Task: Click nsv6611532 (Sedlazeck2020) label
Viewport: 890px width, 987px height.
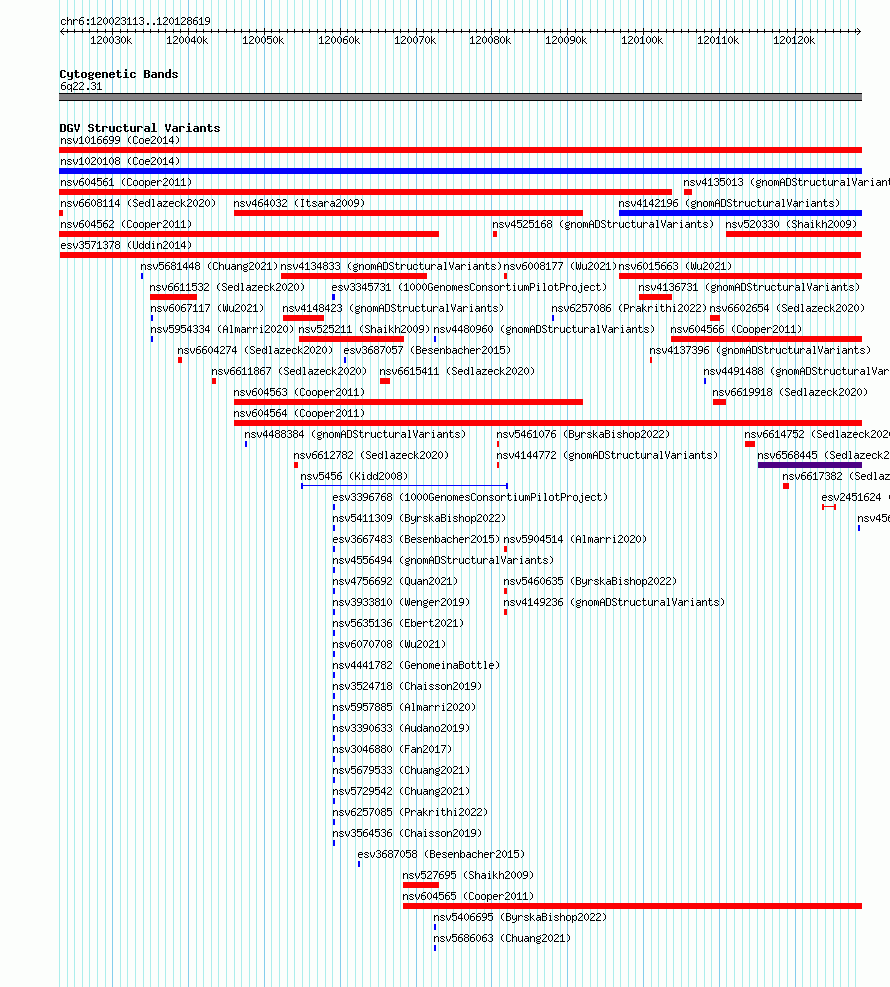Action: (x=227, y=287)
